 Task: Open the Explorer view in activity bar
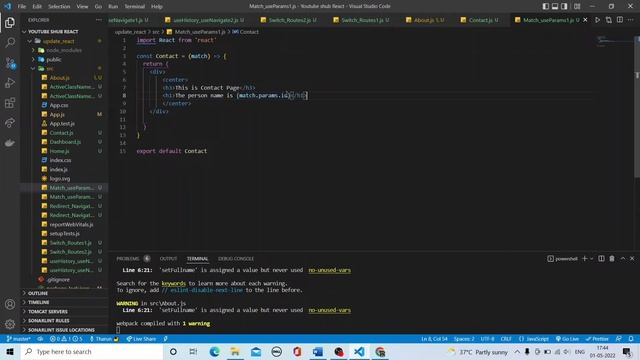tap(10, 22)
